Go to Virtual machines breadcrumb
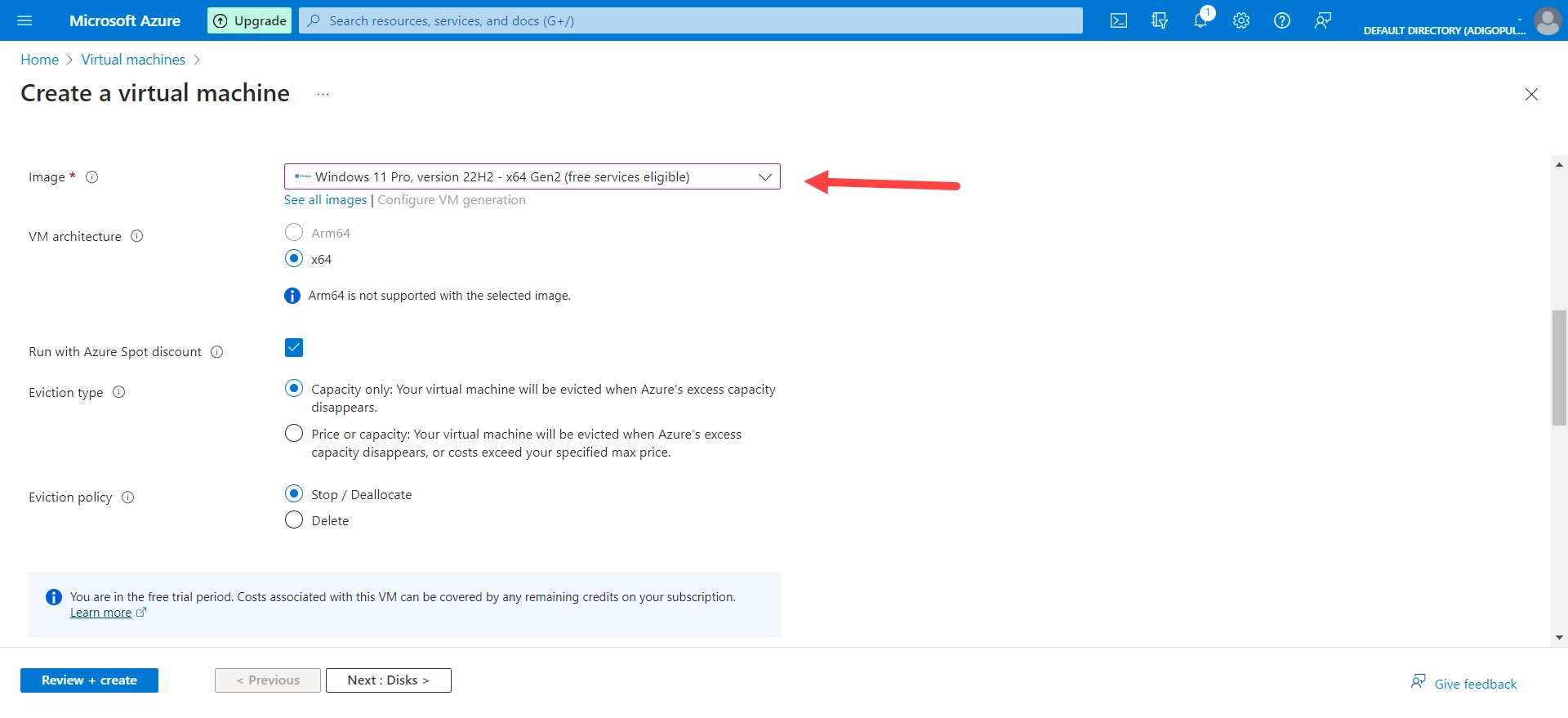 coord(133,60)
